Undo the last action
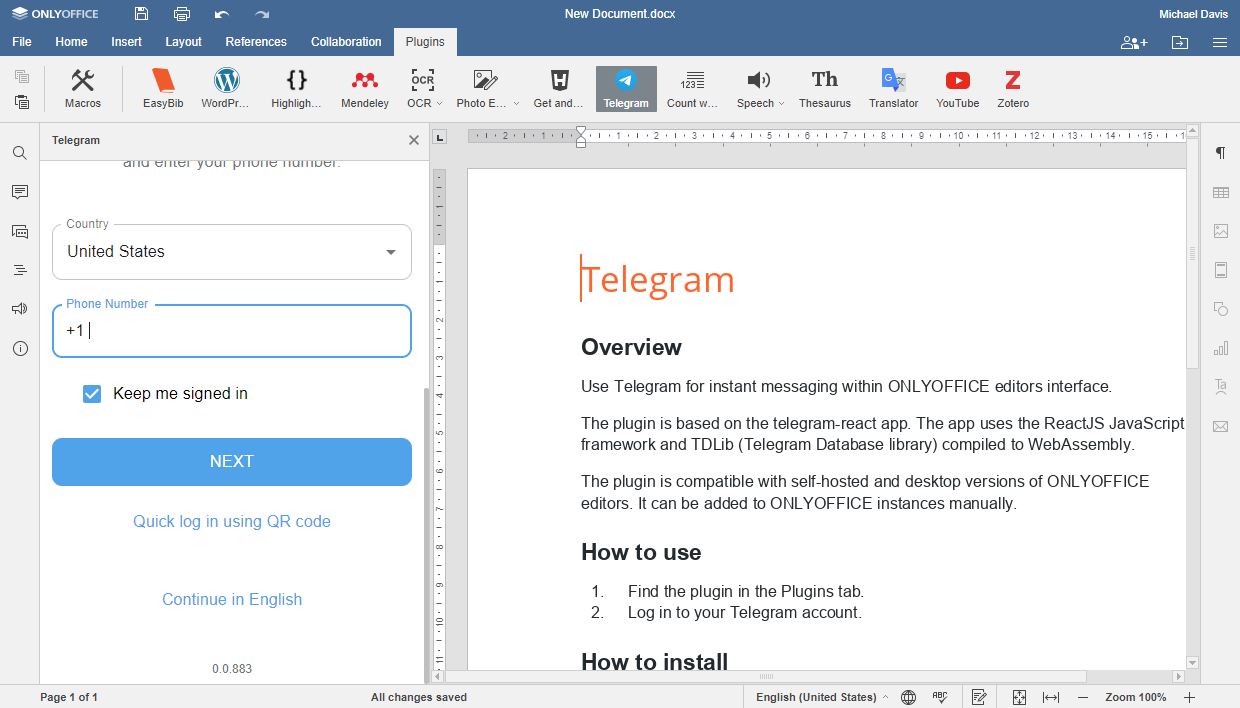1240x708 pixels. click(222, 14)
